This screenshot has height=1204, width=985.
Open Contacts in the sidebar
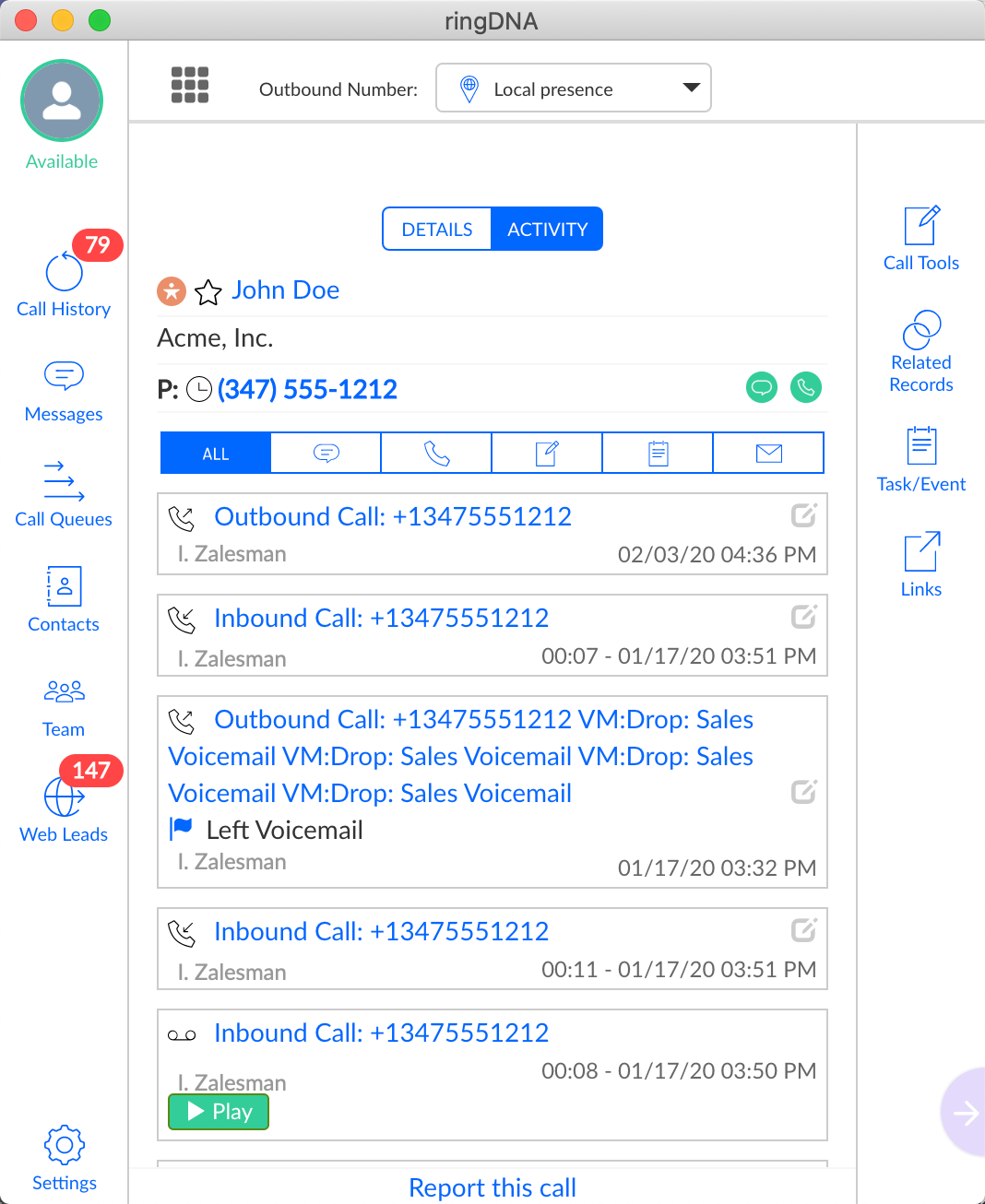[x=64, y=600]
